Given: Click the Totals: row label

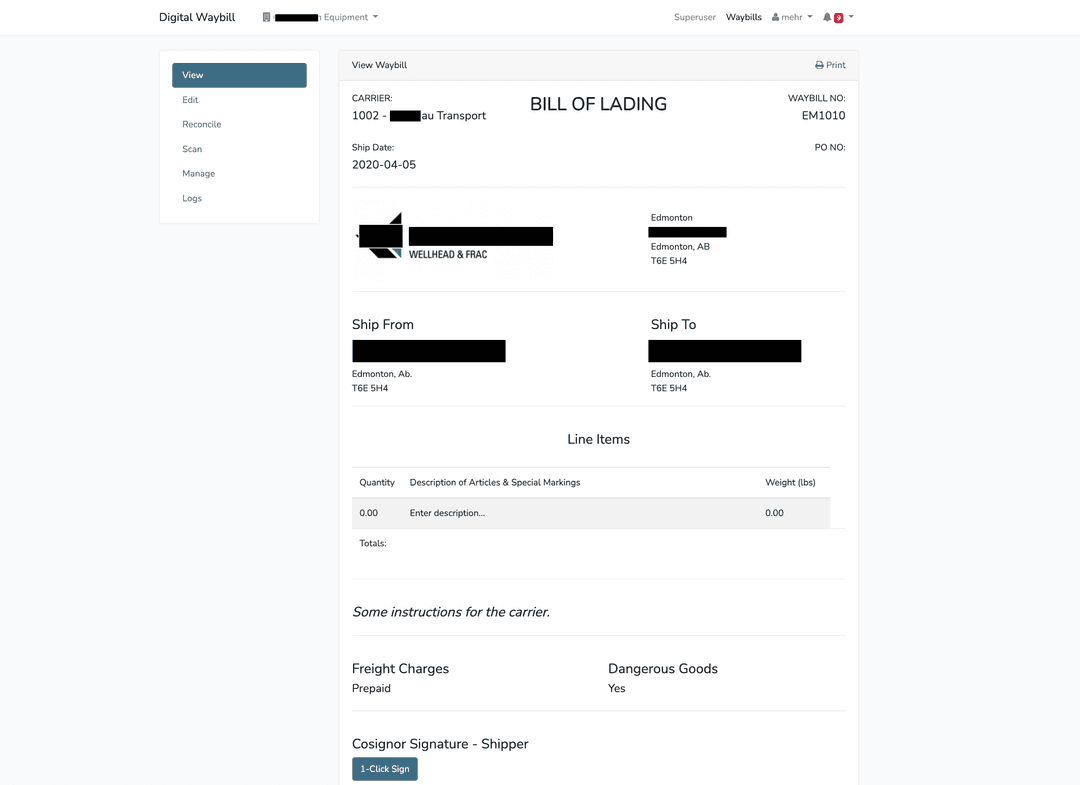Looking at the screenshot, I should click(373, 543).
